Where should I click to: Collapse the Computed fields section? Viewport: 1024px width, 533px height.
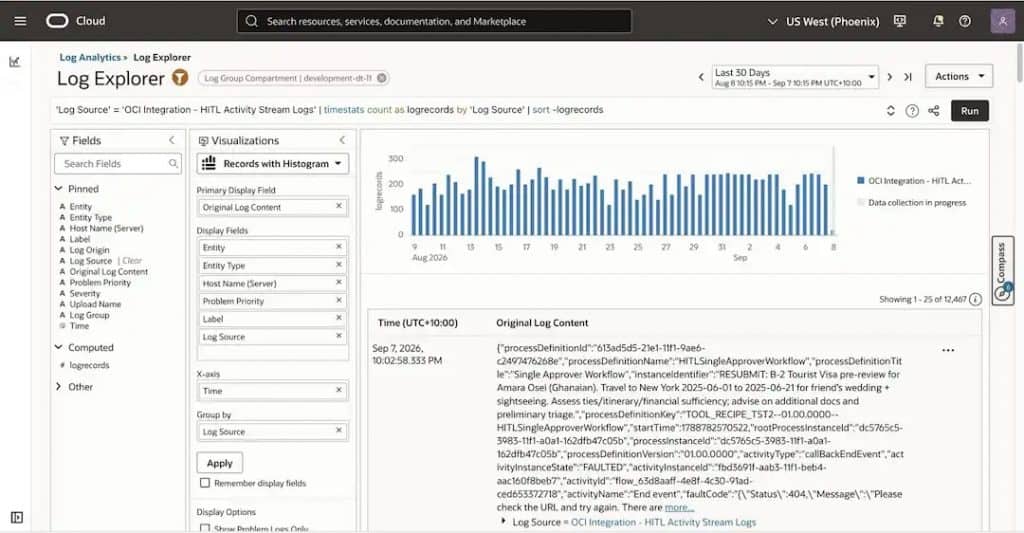pos(59,347)
